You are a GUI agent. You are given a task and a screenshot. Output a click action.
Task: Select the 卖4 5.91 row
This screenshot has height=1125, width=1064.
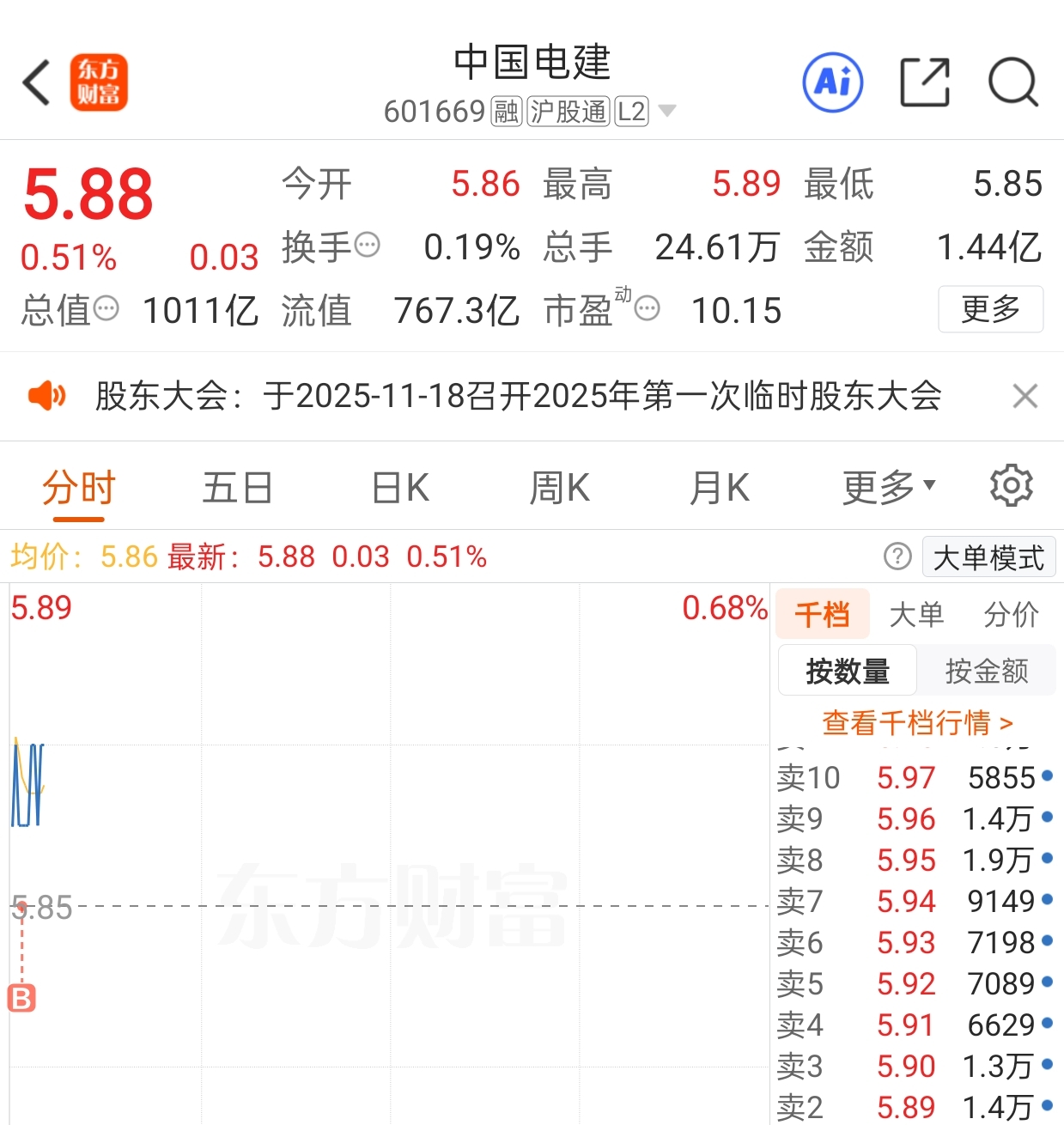(915, 1025)
